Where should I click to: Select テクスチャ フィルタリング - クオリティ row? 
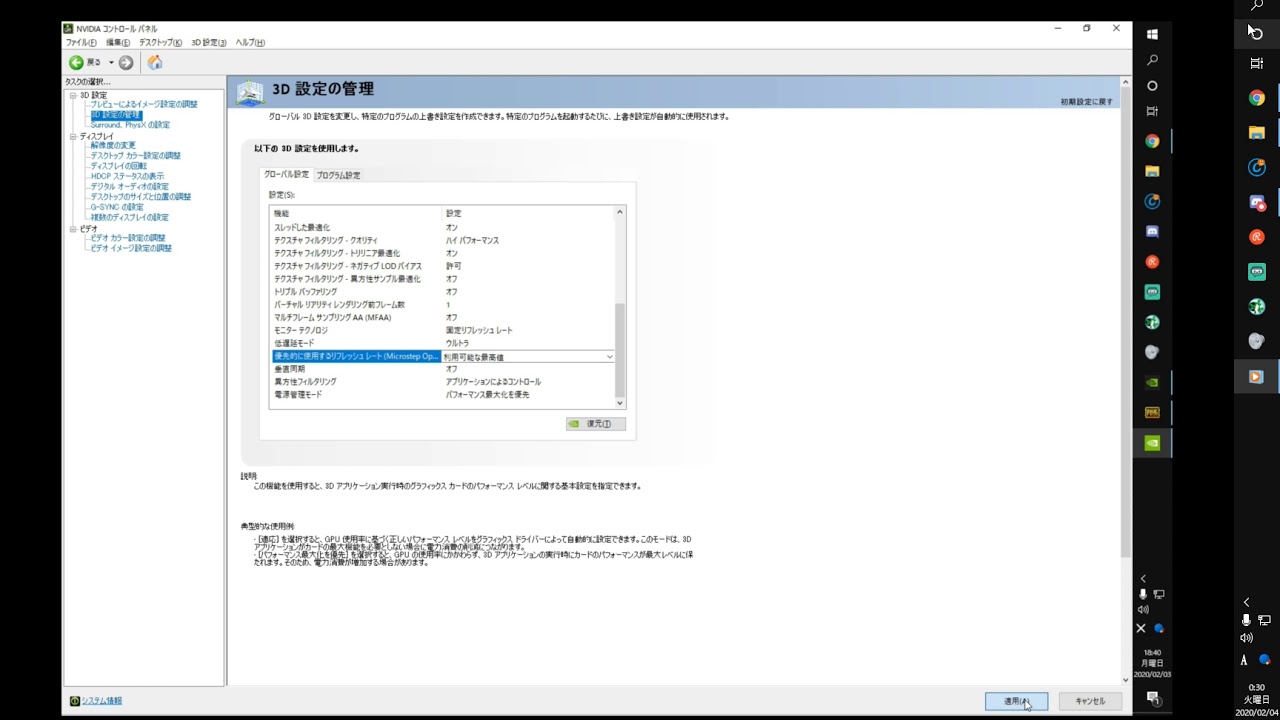[x=442, y=241]
